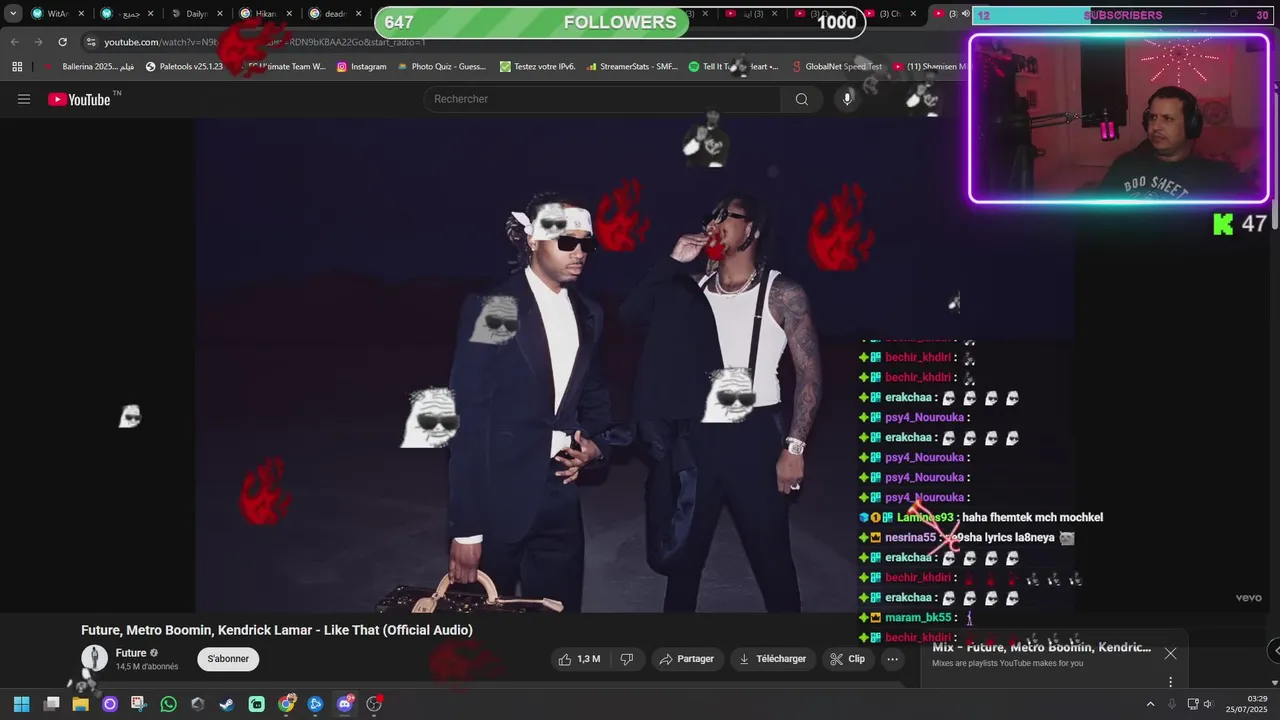Download video with Télécharger button
Screen dimensions: 1280x720
(x=772, y=659)
